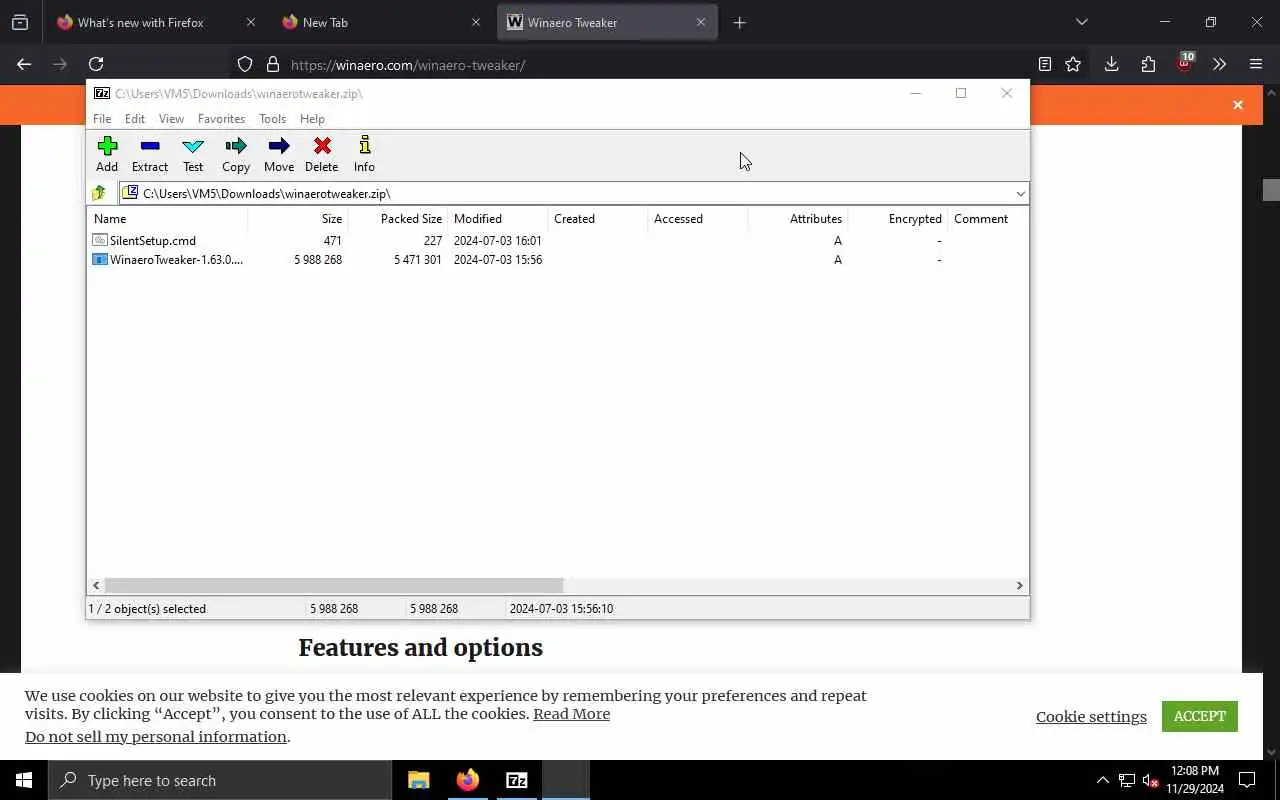This screenshot has width=1280, height=800.
Task: Open the Firefox downloads panel
Action: [1111, 64]
